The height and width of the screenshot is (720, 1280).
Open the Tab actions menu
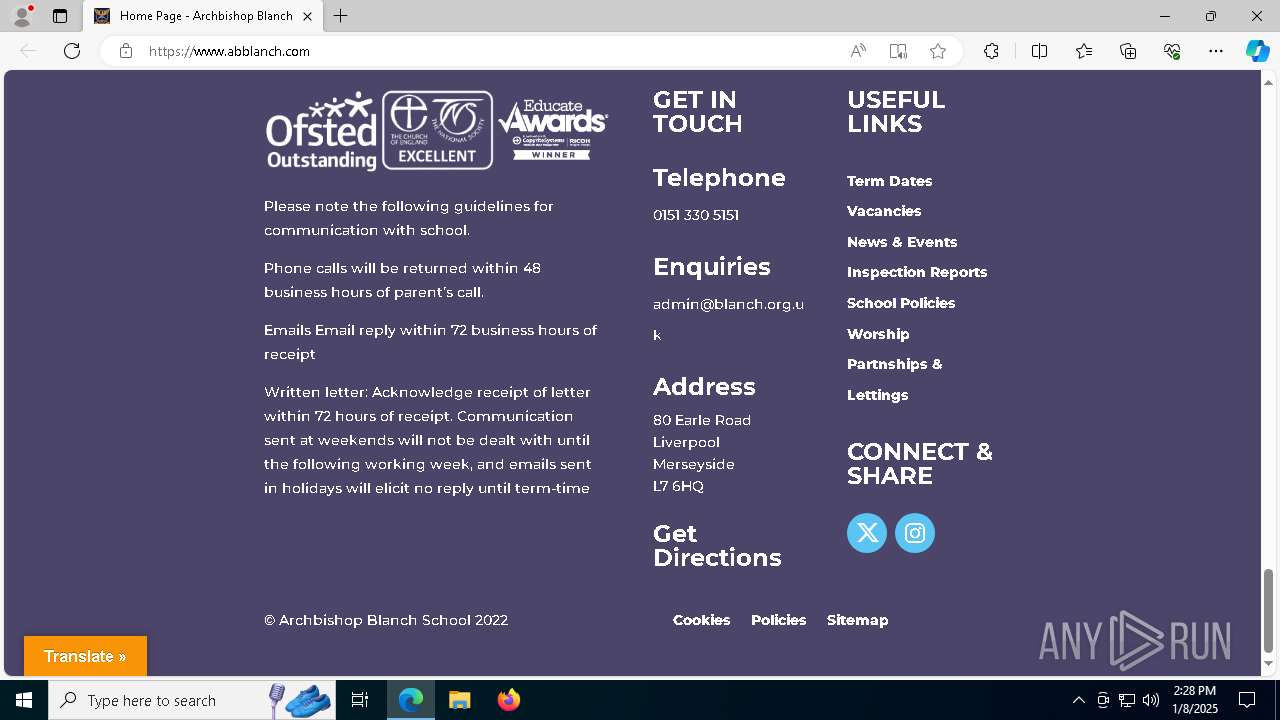[60, 16]
